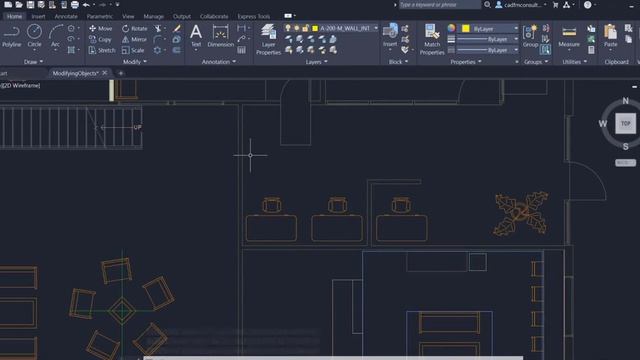Toggle the ribbon minimize button beside Express Tools
This screenshot has width=640, height=360.
[288, 16]
